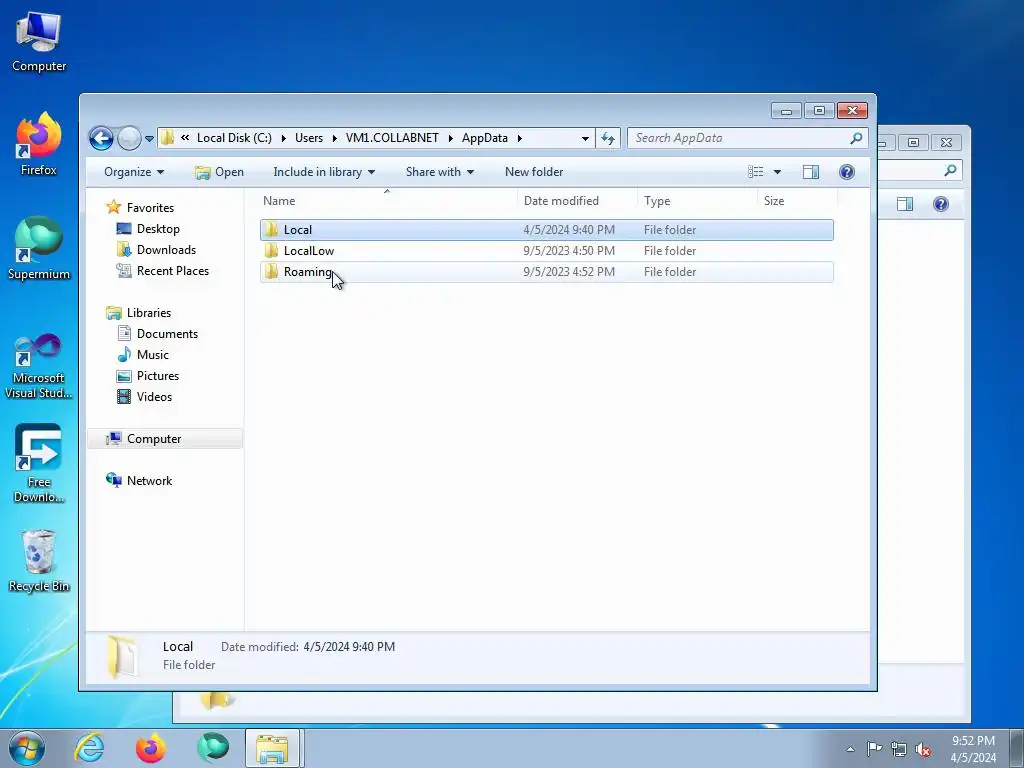1024x768 pixels.
Task: Open Recent Places in the navigation pane
Action: pos(172,270)
